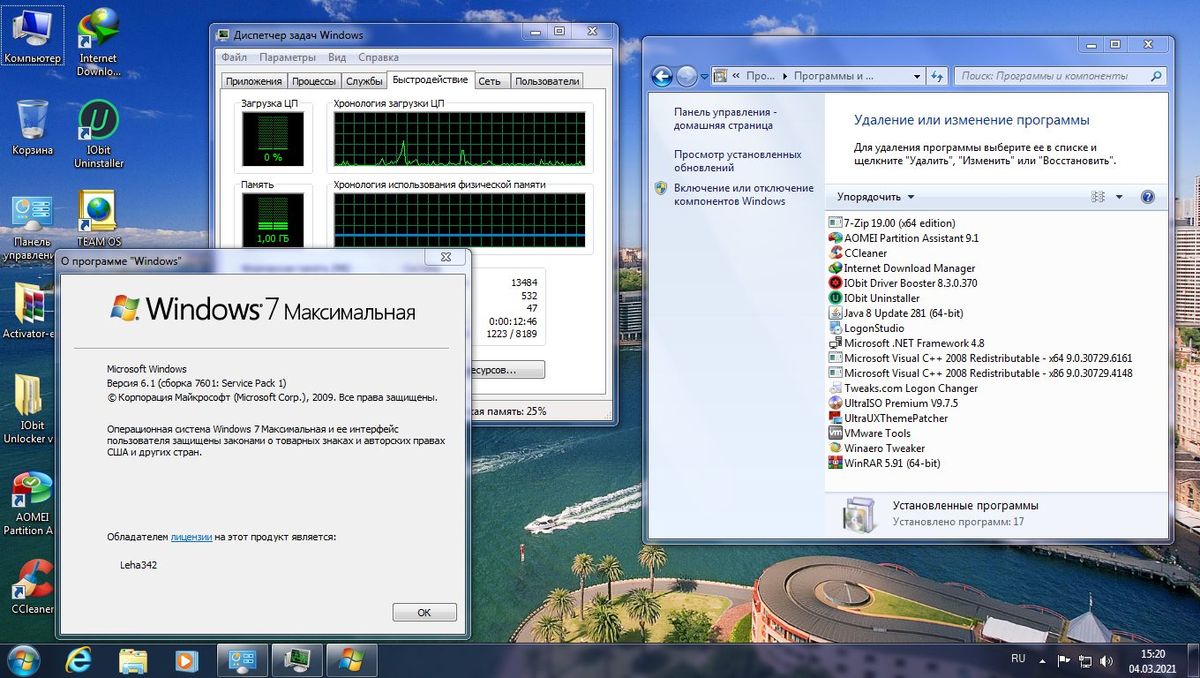Select IObit Driver Booster 8.3.0.370

[x=903, y=283]
